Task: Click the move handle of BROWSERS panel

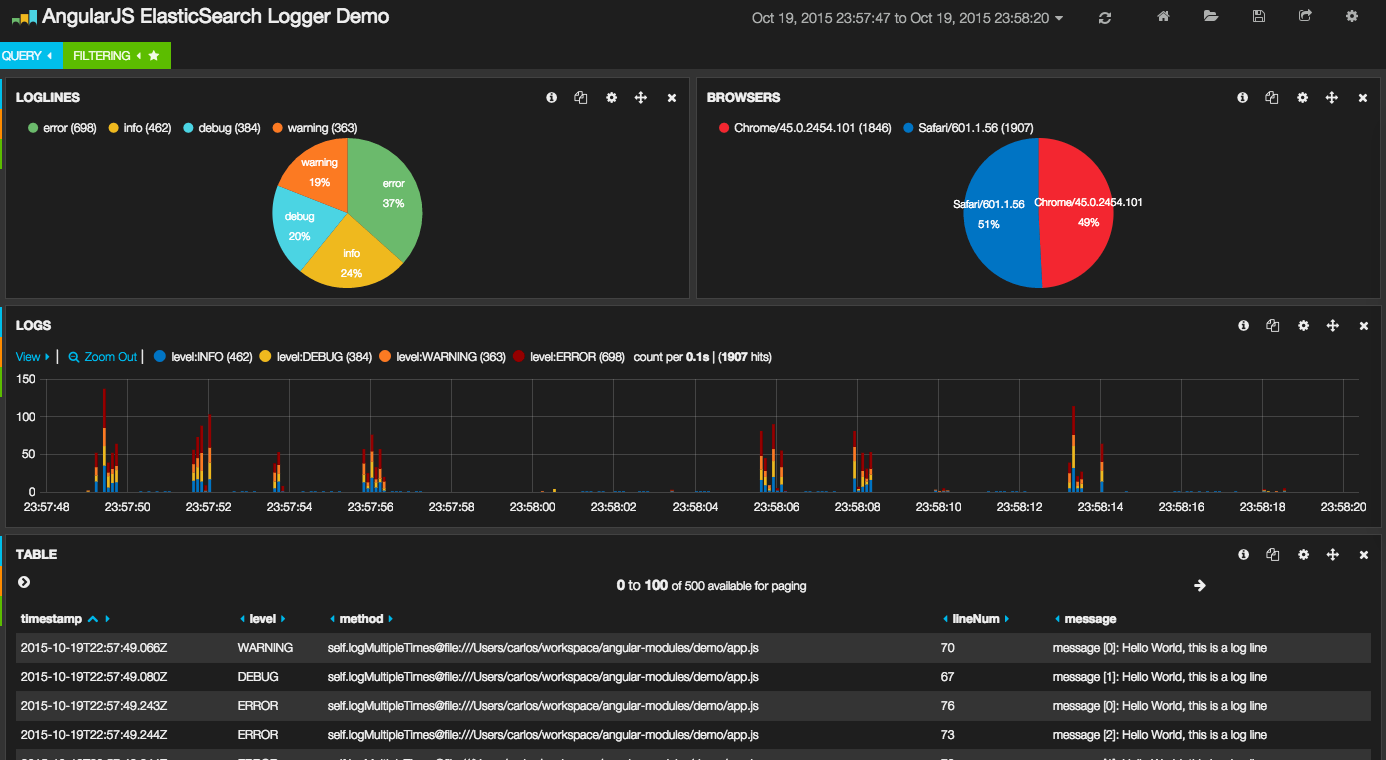Action: [x=1332, y=98]
